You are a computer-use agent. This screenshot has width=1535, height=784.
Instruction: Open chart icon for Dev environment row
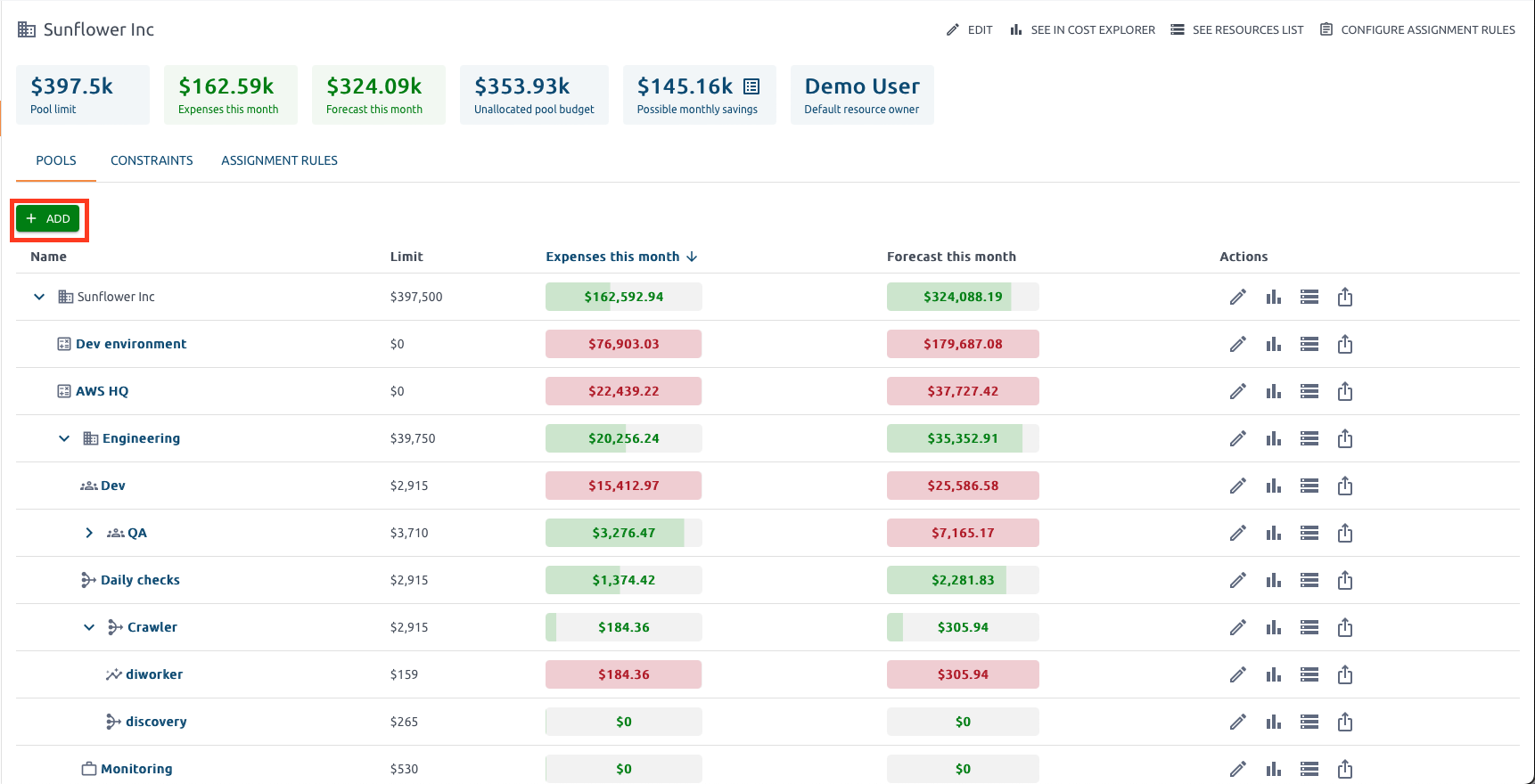pyautogui.click(x=1274, y=344)
